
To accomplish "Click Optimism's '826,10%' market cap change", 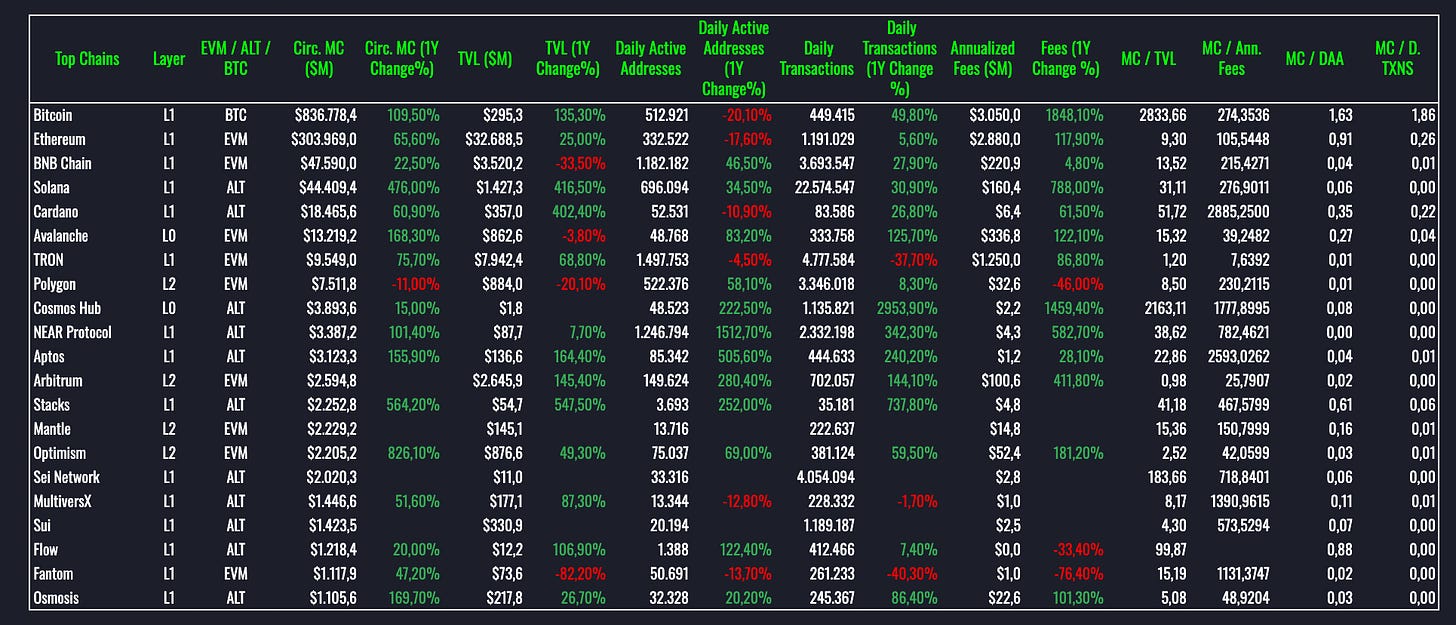I will [413, 453].
